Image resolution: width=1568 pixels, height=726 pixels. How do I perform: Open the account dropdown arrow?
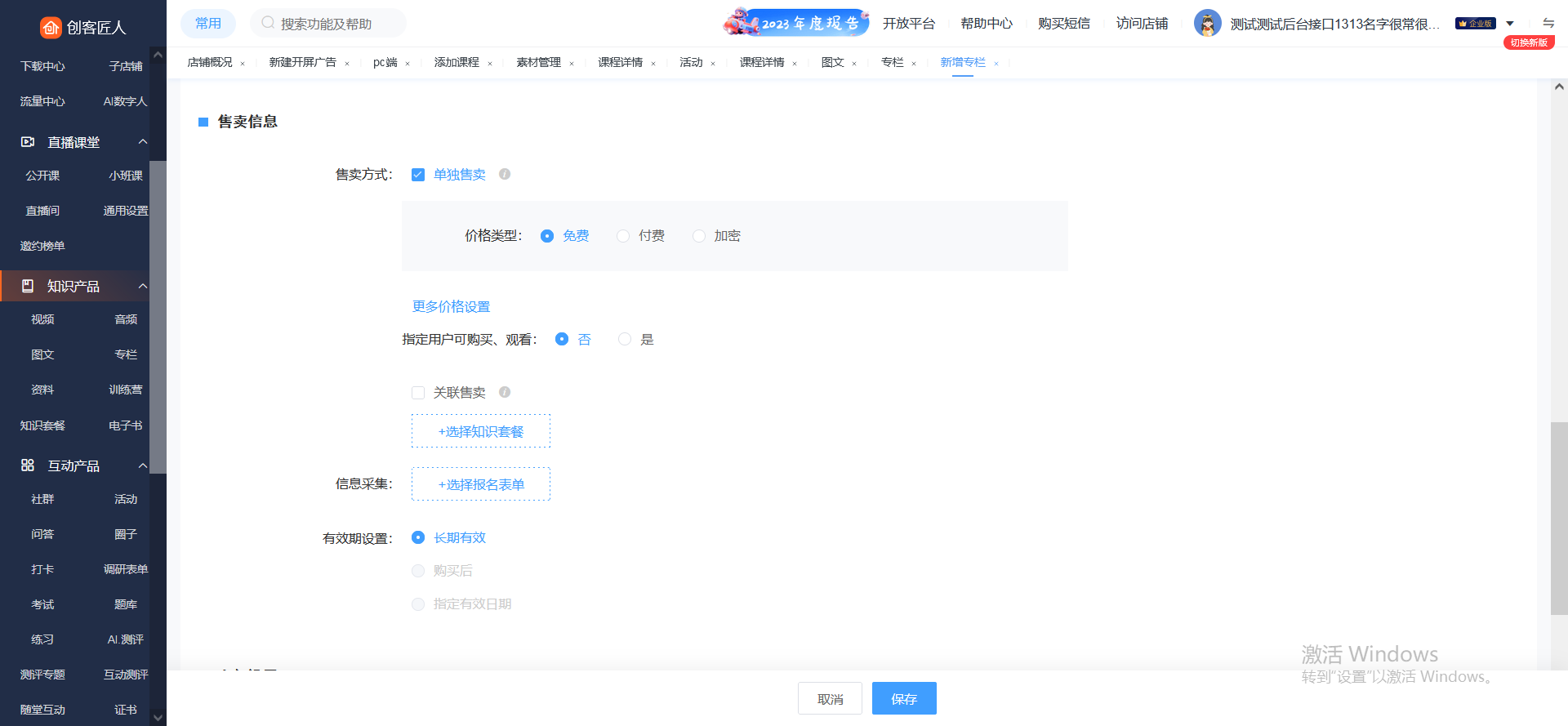click(1510, 24)
